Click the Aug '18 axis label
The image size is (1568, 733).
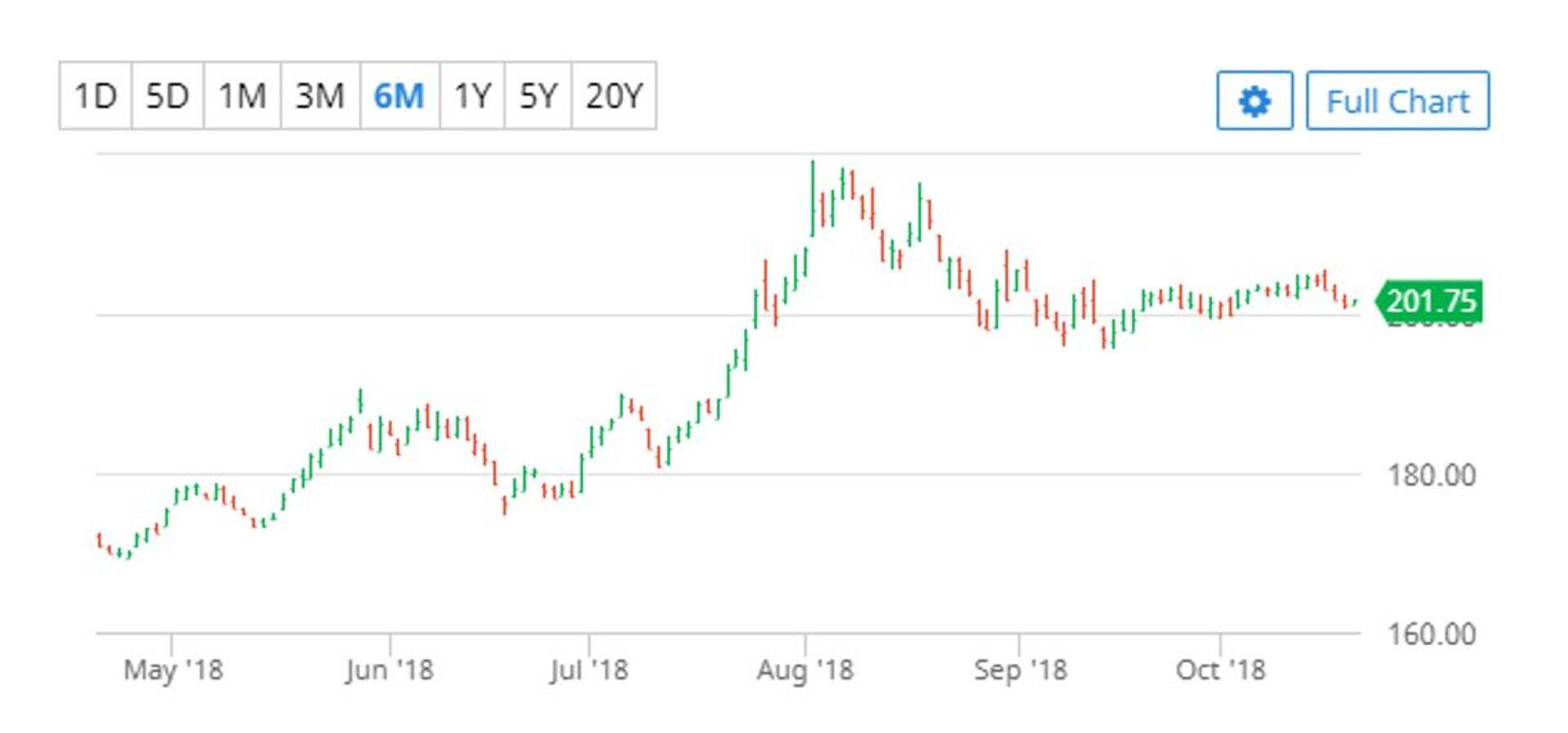pyautogui.click(x=805, y=670)
